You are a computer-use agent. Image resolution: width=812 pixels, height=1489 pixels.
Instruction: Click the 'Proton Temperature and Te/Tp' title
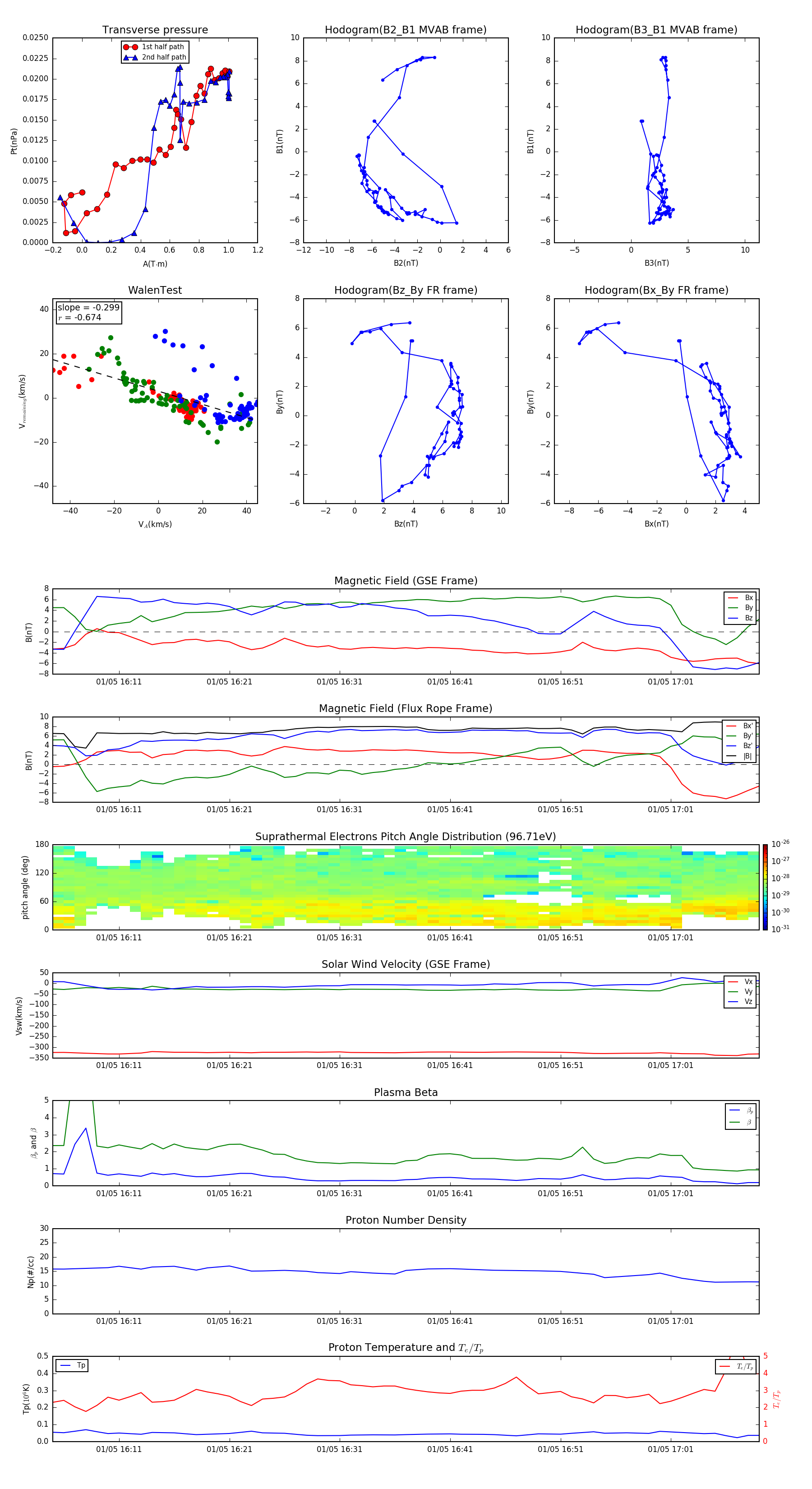pyautogui.click(x=406, y=1348)
